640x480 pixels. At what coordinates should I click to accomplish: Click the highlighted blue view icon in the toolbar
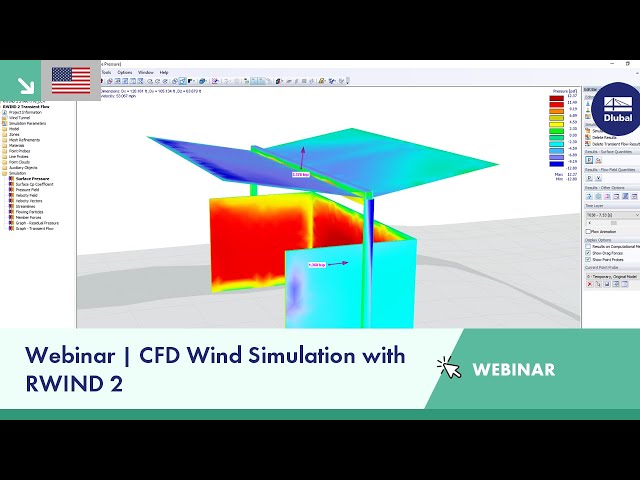(x=182, y=81)
